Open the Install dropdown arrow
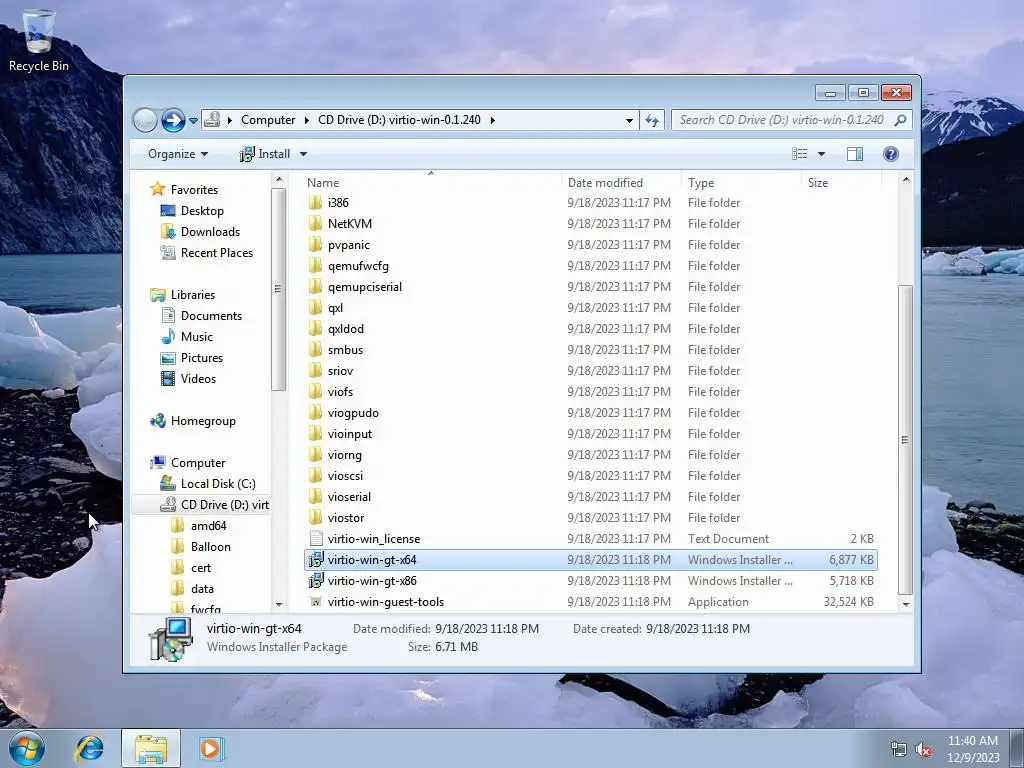The image size is (1024, 768). coord(303,154)
